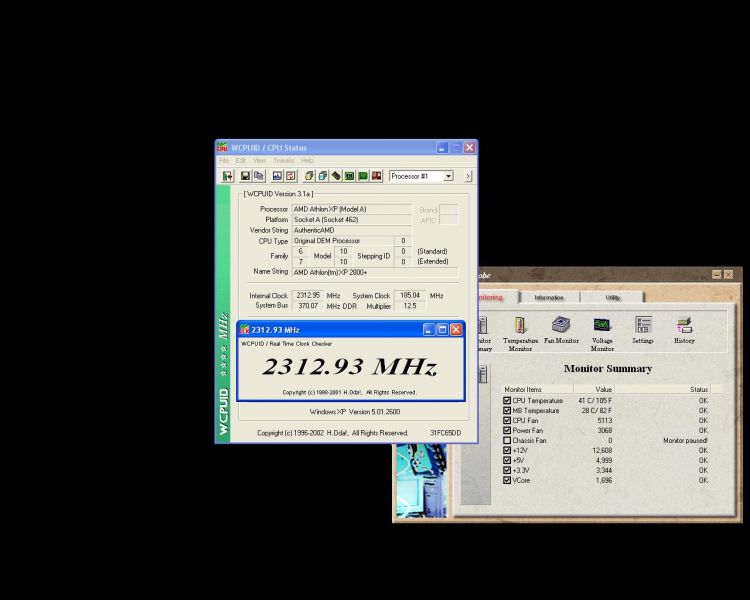Uncheck the CPU Fan monitor item
The image size is (750, 600).
507,421
